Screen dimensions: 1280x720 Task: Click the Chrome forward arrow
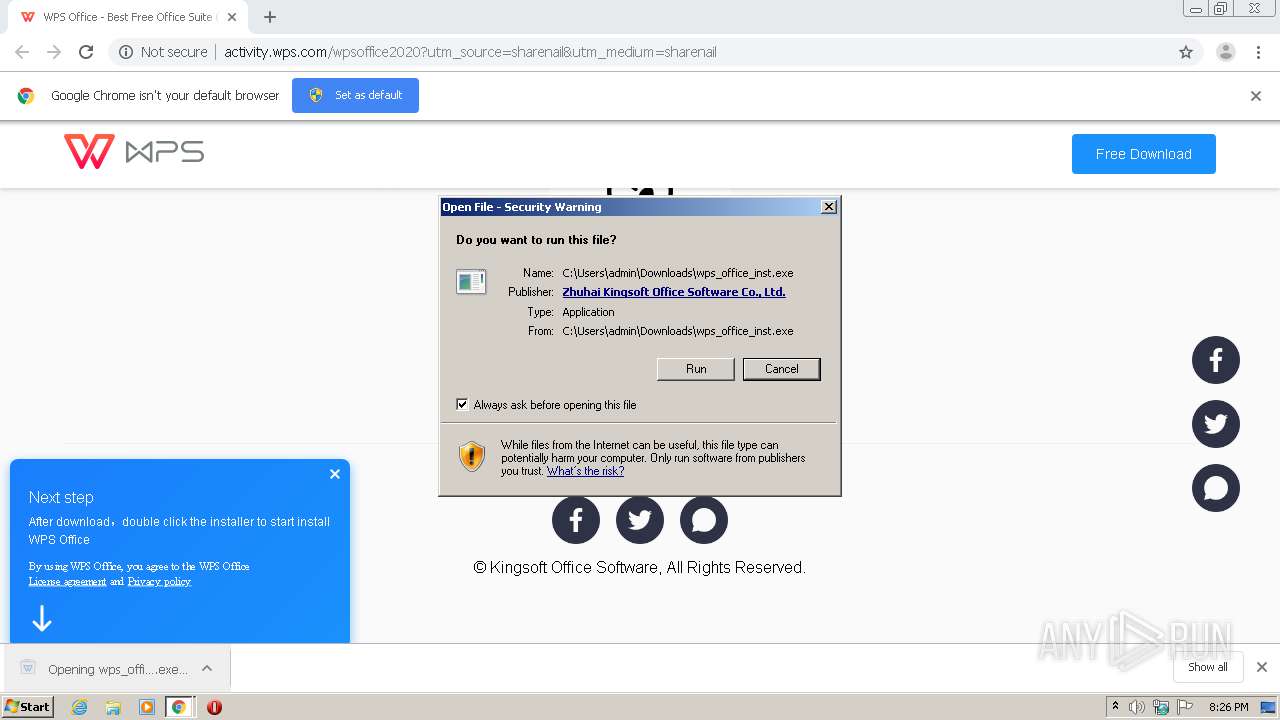click(54, 52)
